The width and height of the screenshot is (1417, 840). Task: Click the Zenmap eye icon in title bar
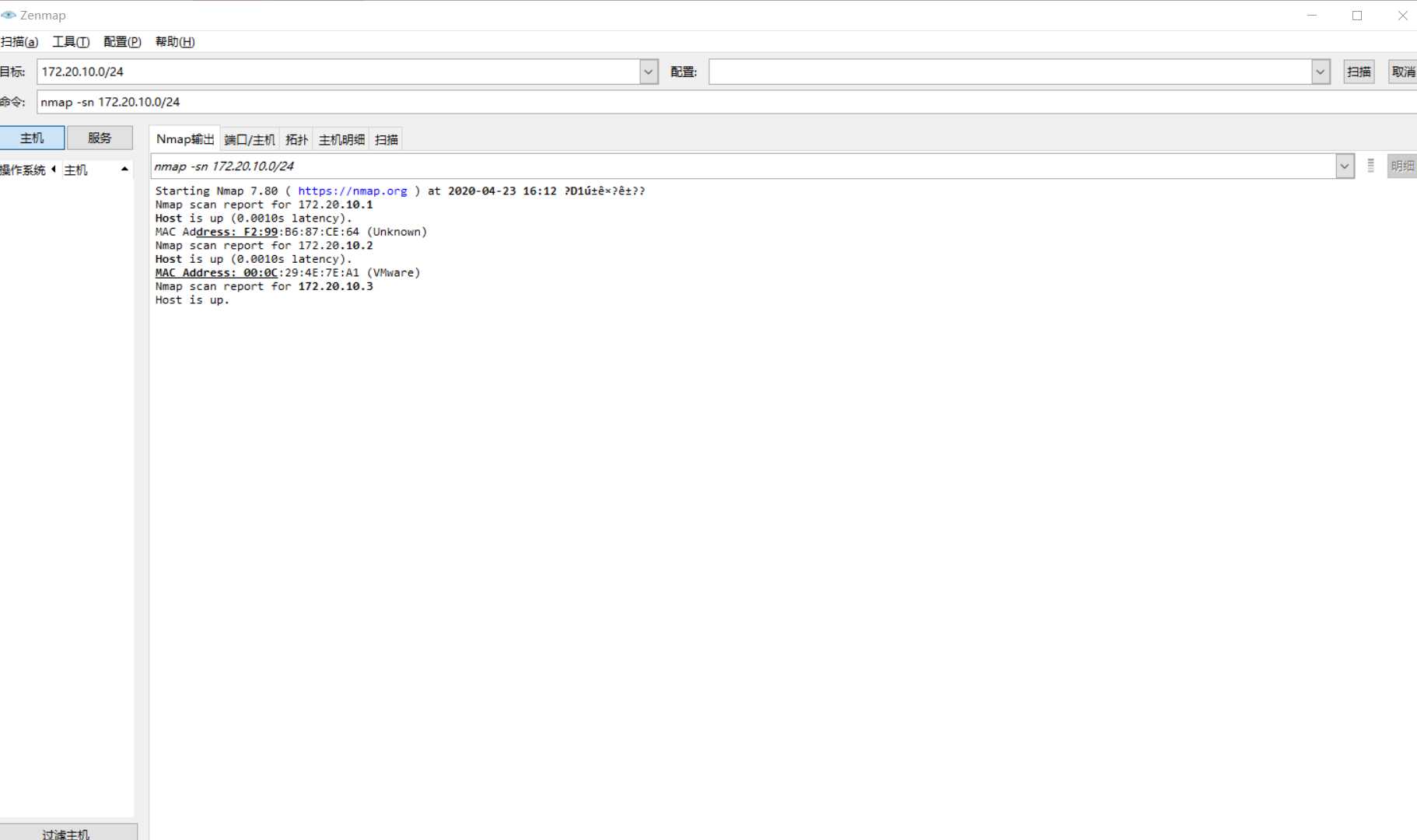(9, 15)
